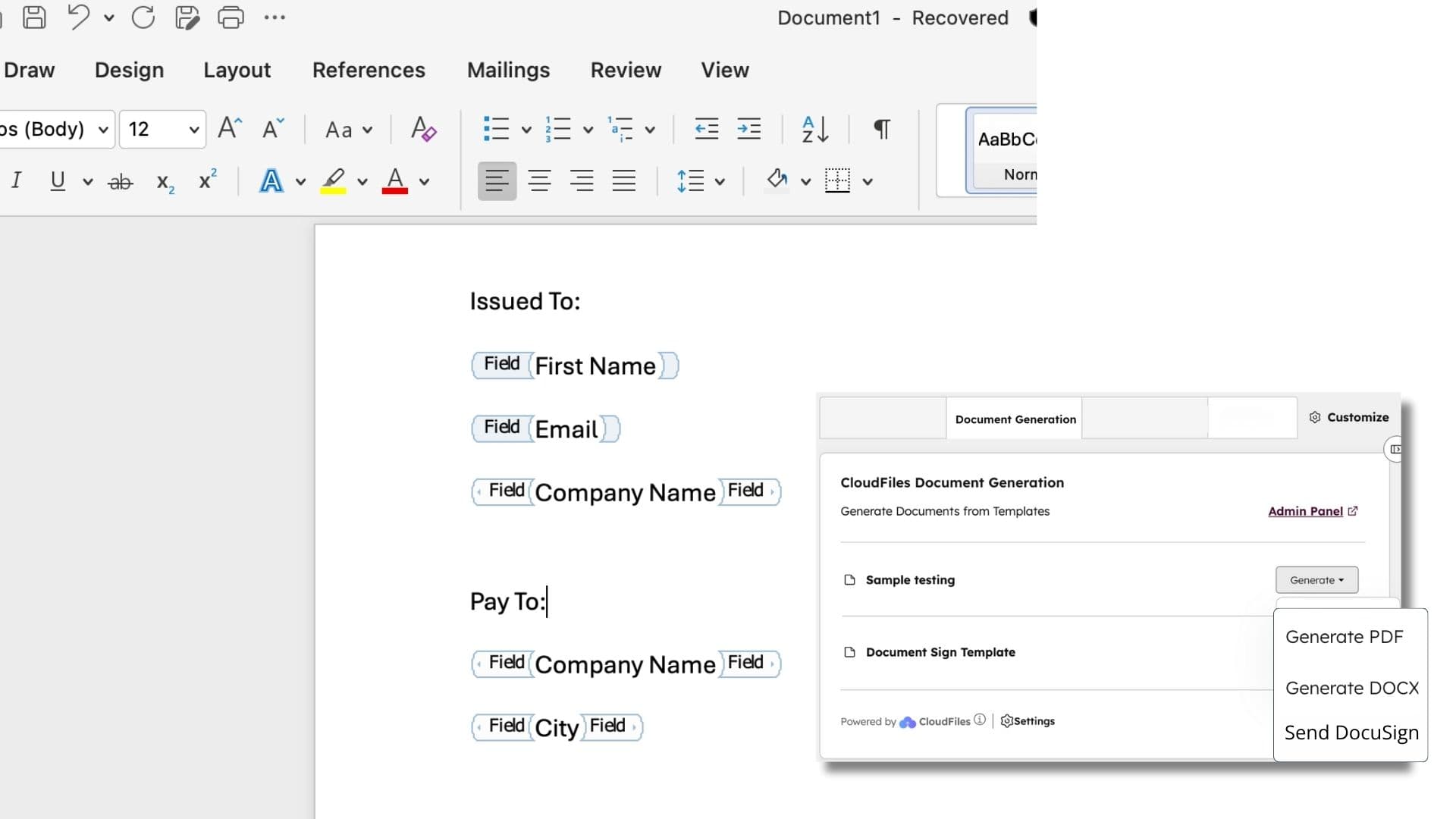Save the document
This screenshot has width=1456, height=819.
pyautogui.click(x=34, y=17)
